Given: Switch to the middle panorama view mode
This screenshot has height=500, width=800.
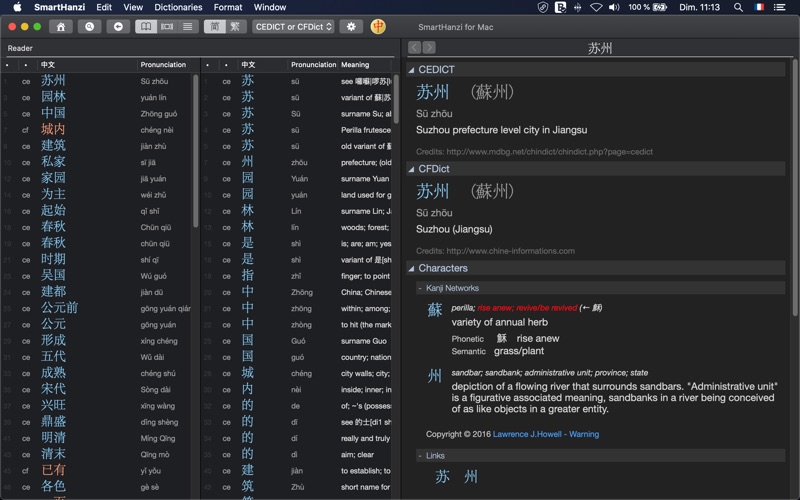Looking at the screenshot, I should (167, 27).
